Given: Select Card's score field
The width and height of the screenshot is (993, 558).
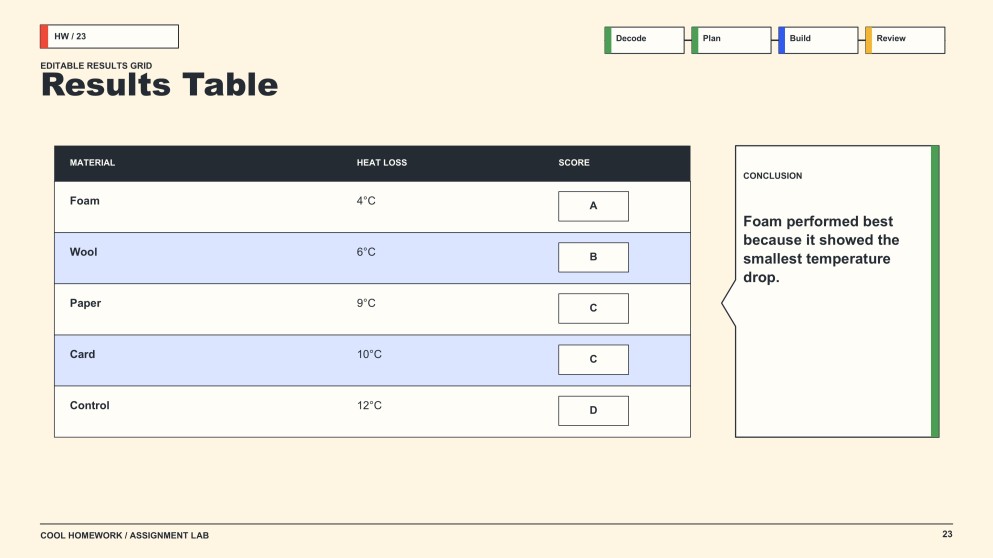Looking at the screenshot, I should (x=593, y=359).
